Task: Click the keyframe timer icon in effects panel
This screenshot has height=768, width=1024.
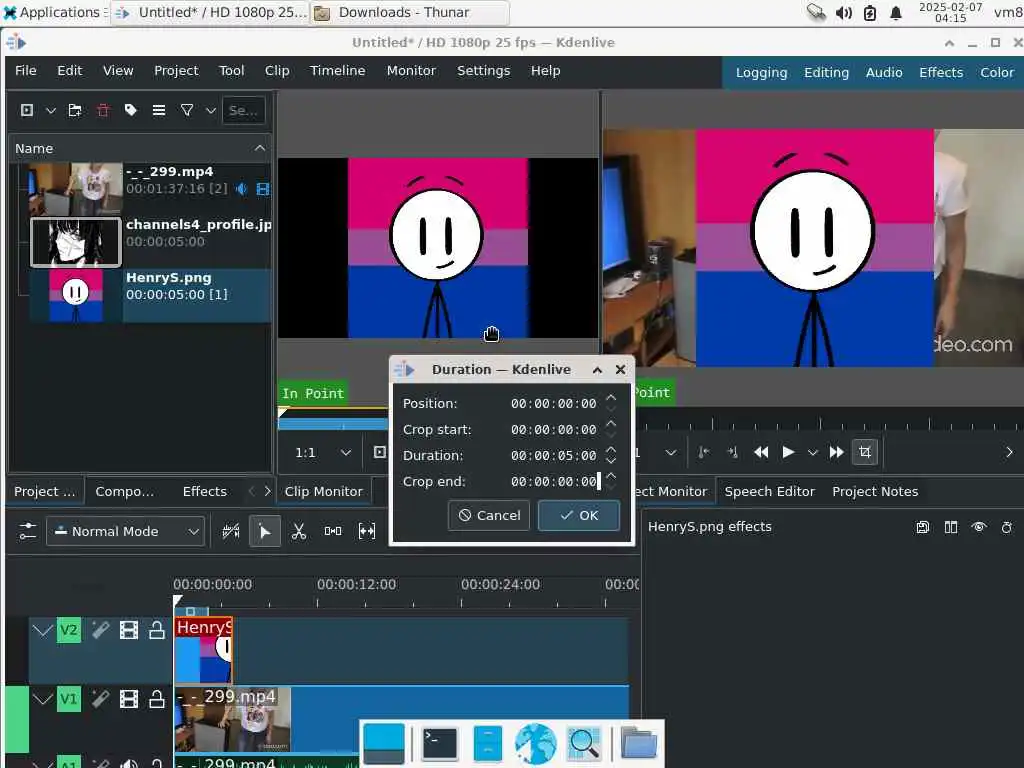Action: click(x=1007, y=527)
